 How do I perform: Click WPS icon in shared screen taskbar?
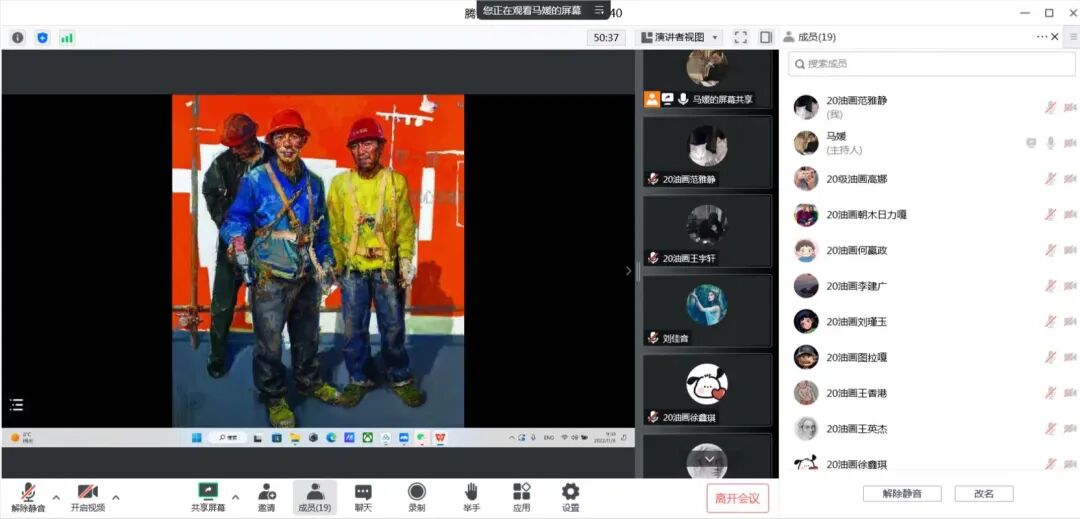(439, 437)
